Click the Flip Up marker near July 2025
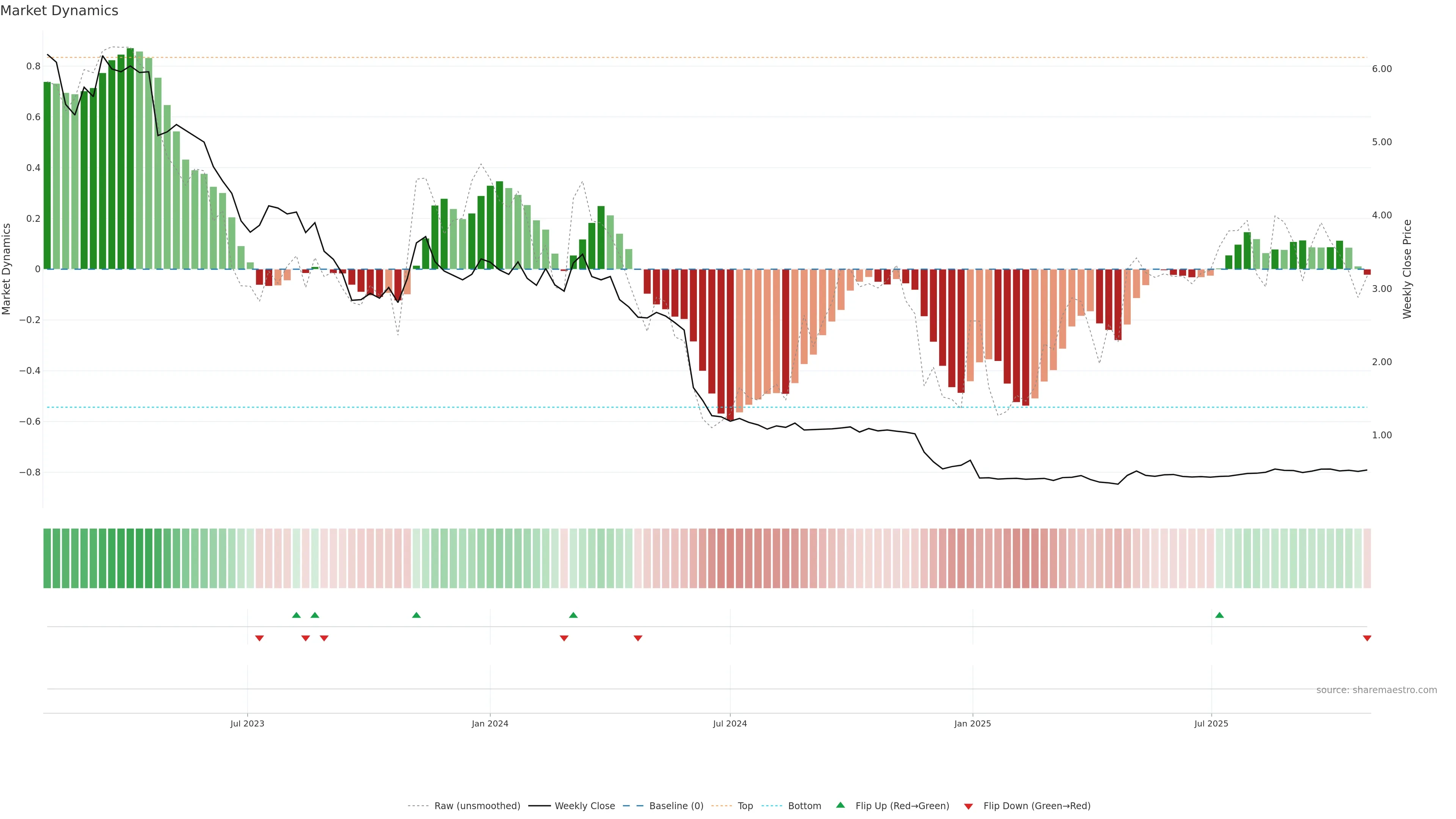1456x819 pixels. point(1219,615)
